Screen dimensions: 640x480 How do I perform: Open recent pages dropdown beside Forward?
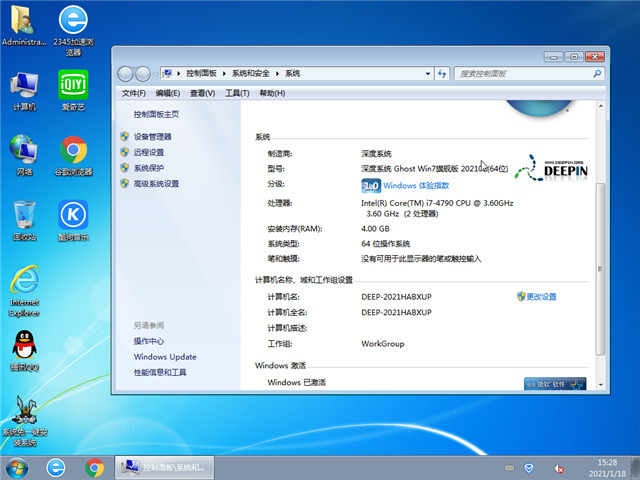click(155, 74)
